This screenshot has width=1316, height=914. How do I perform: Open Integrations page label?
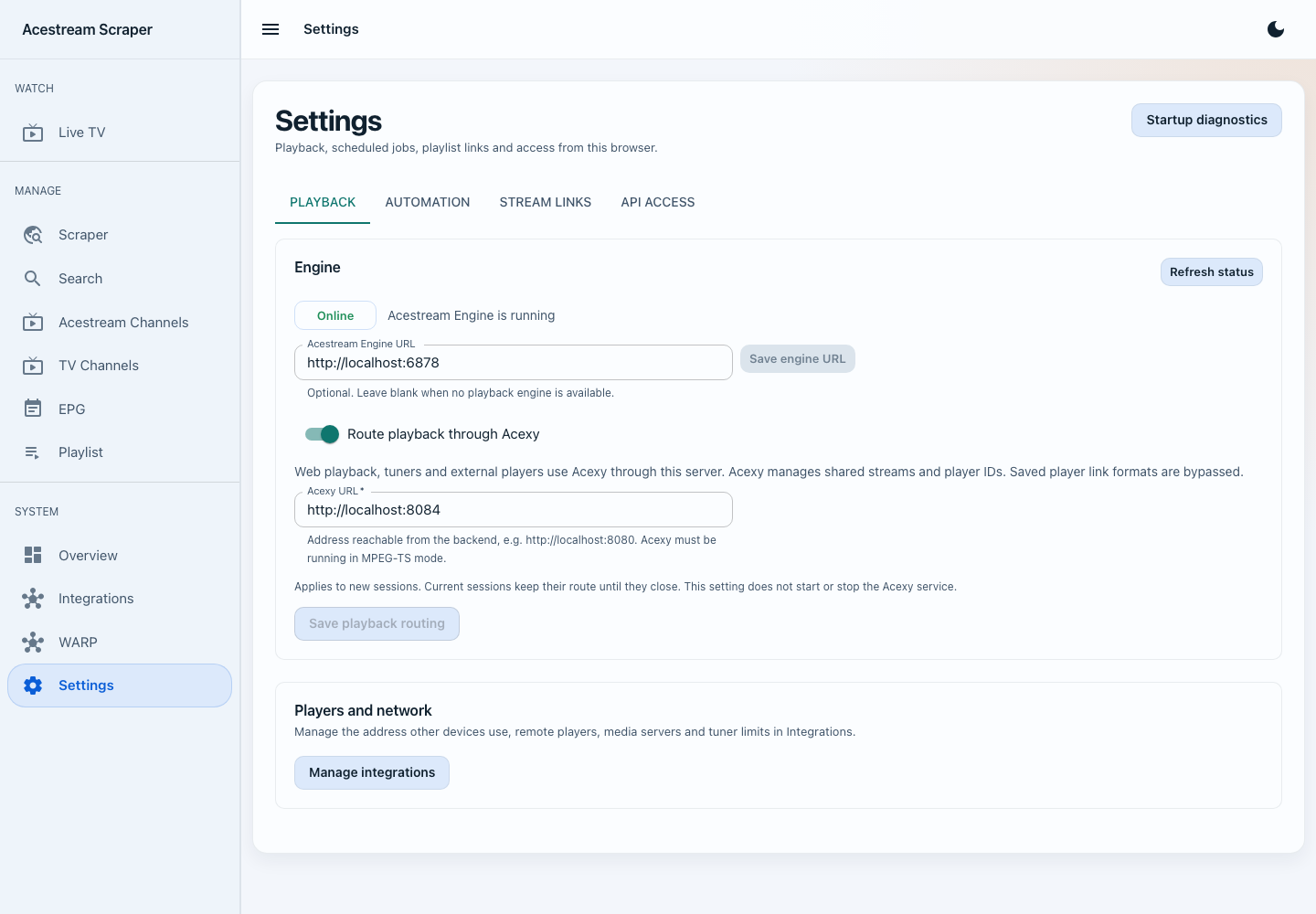[96, 599]
